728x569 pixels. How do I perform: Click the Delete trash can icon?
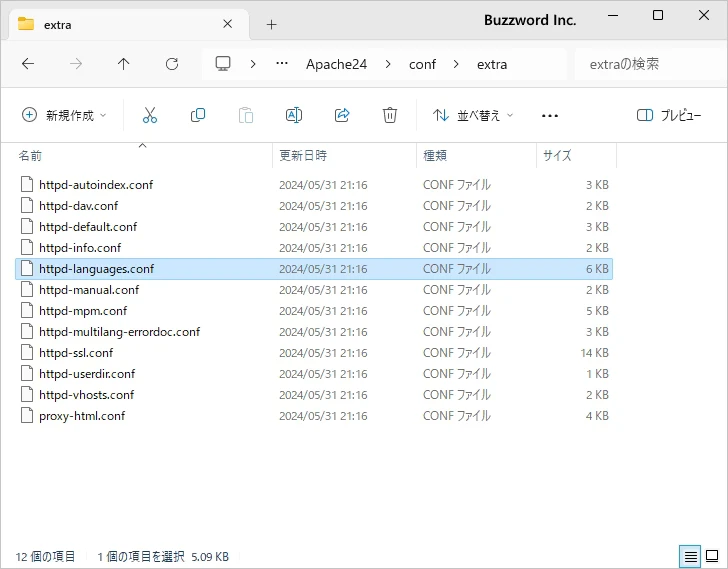pyautogui.click(x=390, y=115)
